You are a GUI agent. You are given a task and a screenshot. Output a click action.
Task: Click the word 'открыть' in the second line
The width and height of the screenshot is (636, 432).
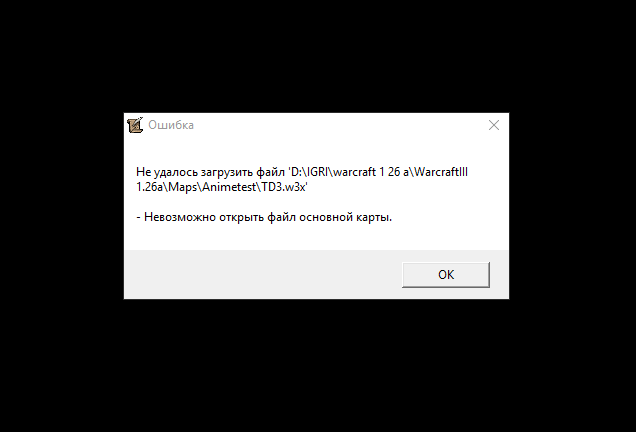click(x=241, y=217)
